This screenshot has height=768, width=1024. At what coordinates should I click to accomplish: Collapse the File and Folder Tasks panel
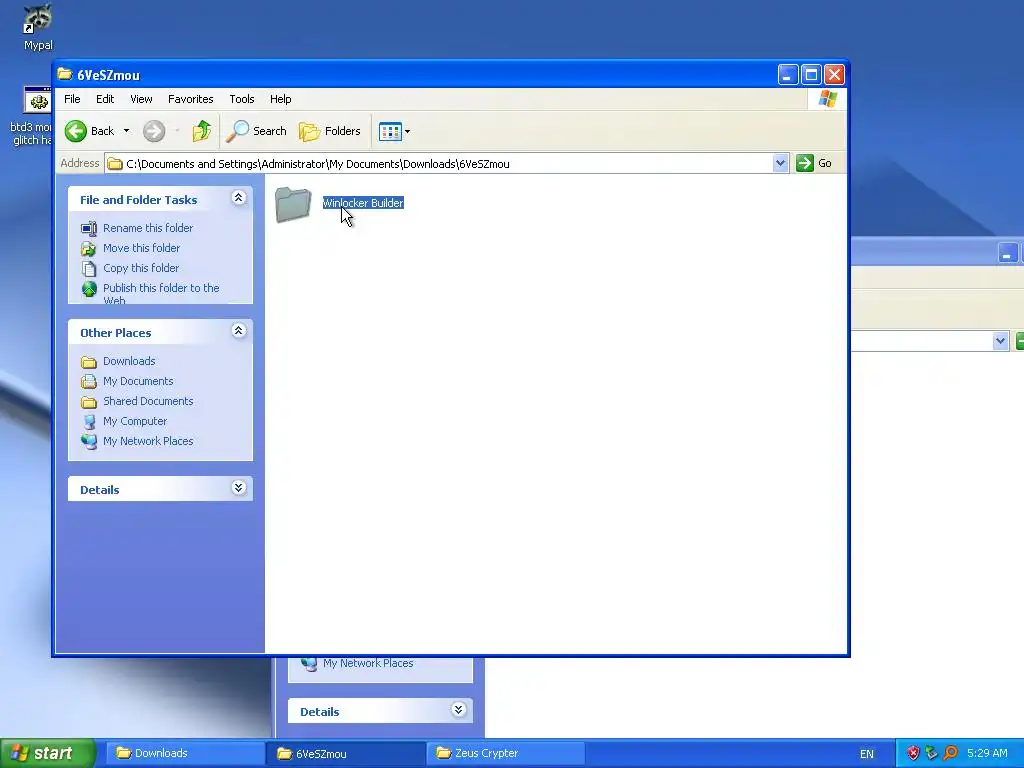click(238, 198)
